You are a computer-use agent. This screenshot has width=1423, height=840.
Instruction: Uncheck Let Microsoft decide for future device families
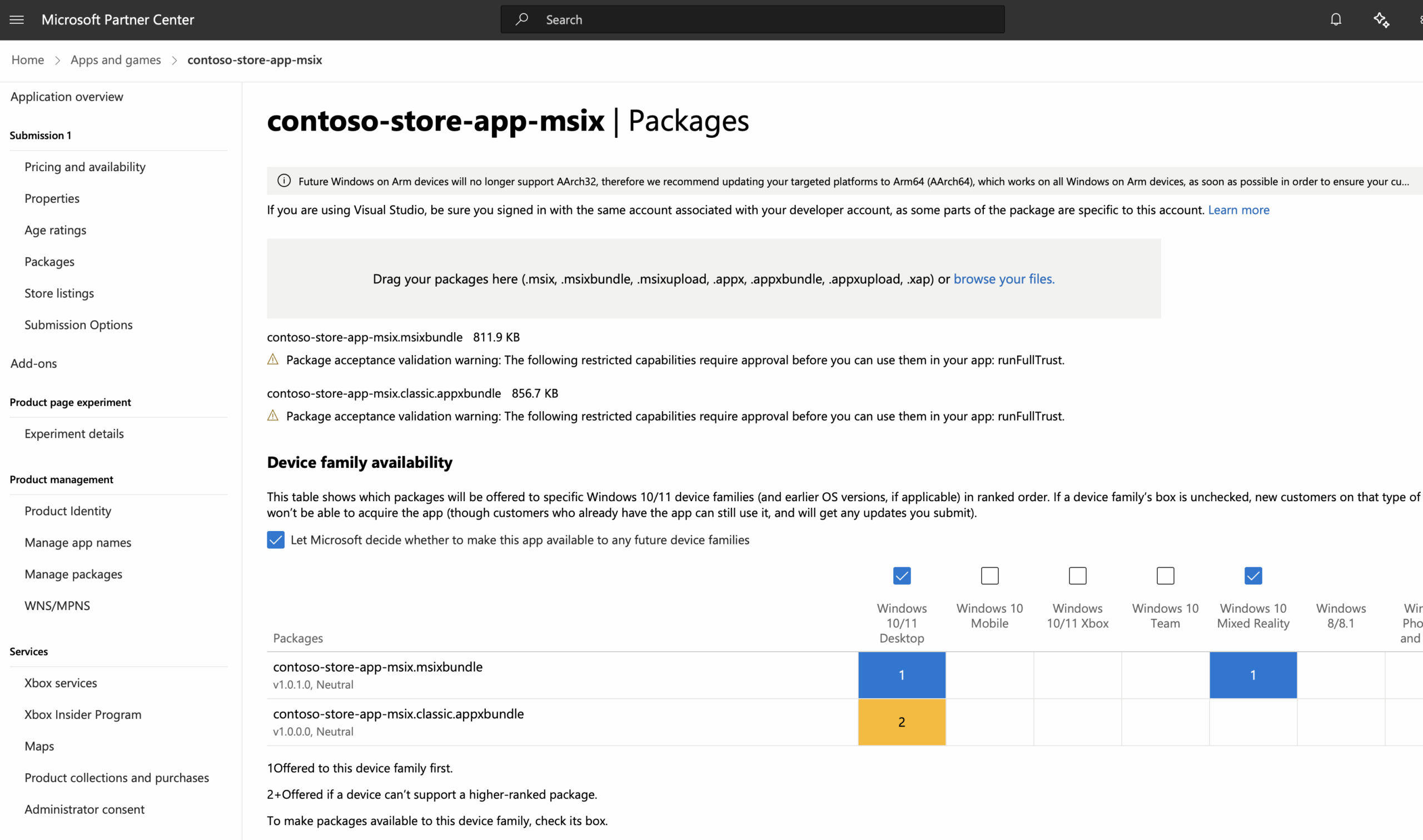tap(275, 539)
